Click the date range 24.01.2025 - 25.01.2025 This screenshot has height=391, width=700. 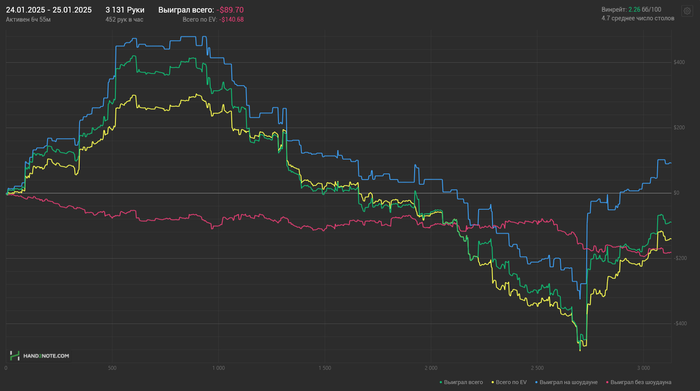[49, 10]
